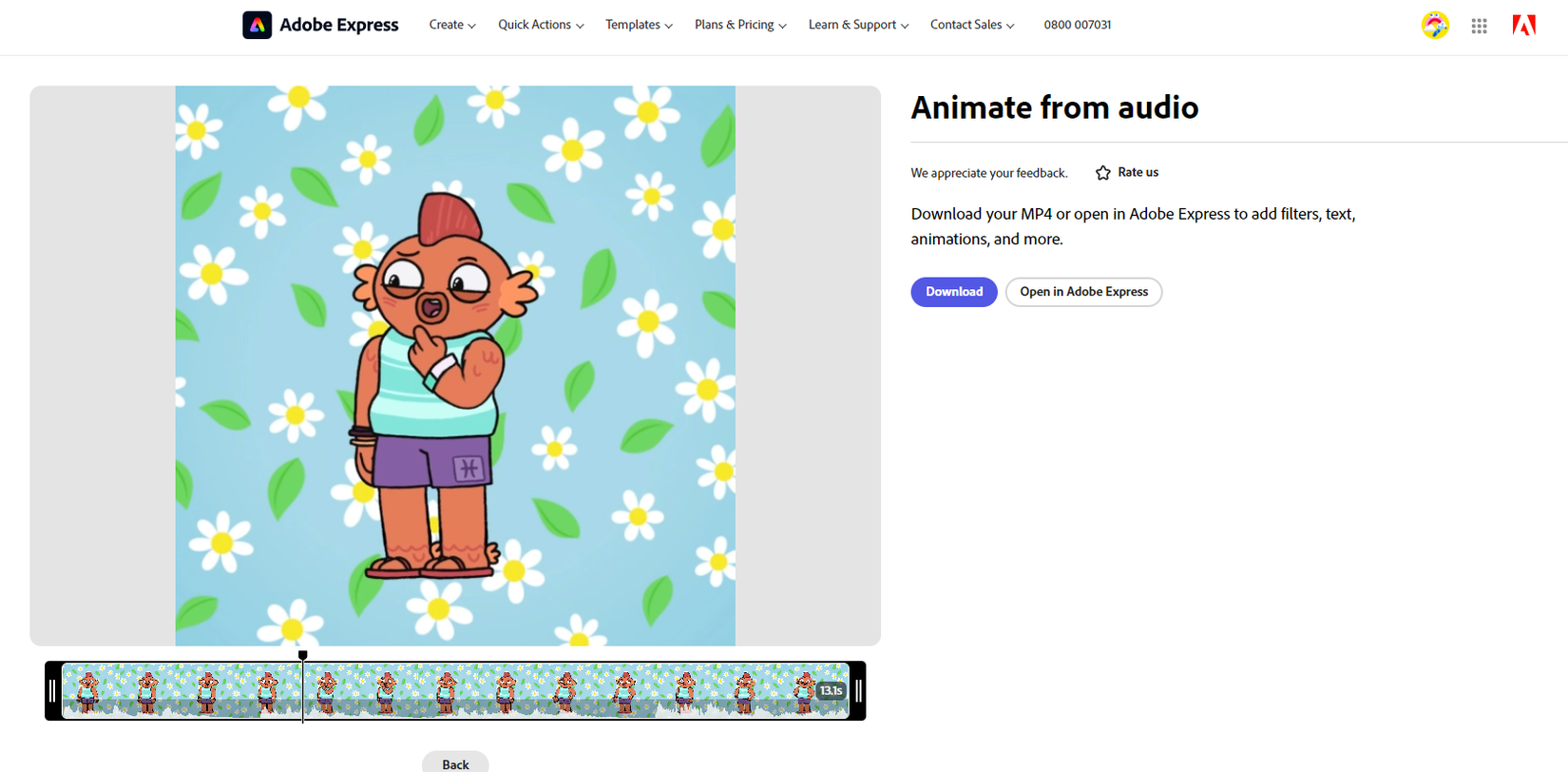Screen dimensions: 1568x772
Task: Open the Templates dropdown menu
Action: (639, 25)
